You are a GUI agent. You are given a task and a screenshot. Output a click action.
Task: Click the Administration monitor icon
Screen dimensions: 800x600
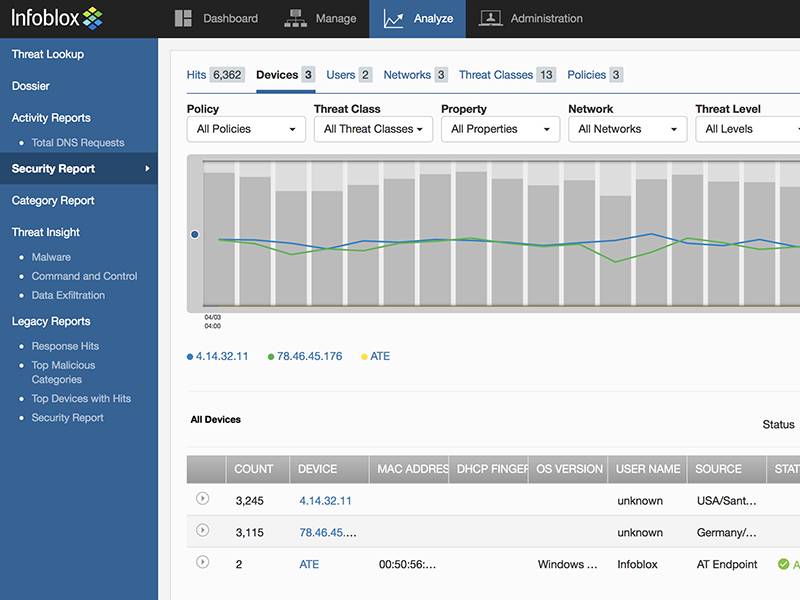coord(490,18)
